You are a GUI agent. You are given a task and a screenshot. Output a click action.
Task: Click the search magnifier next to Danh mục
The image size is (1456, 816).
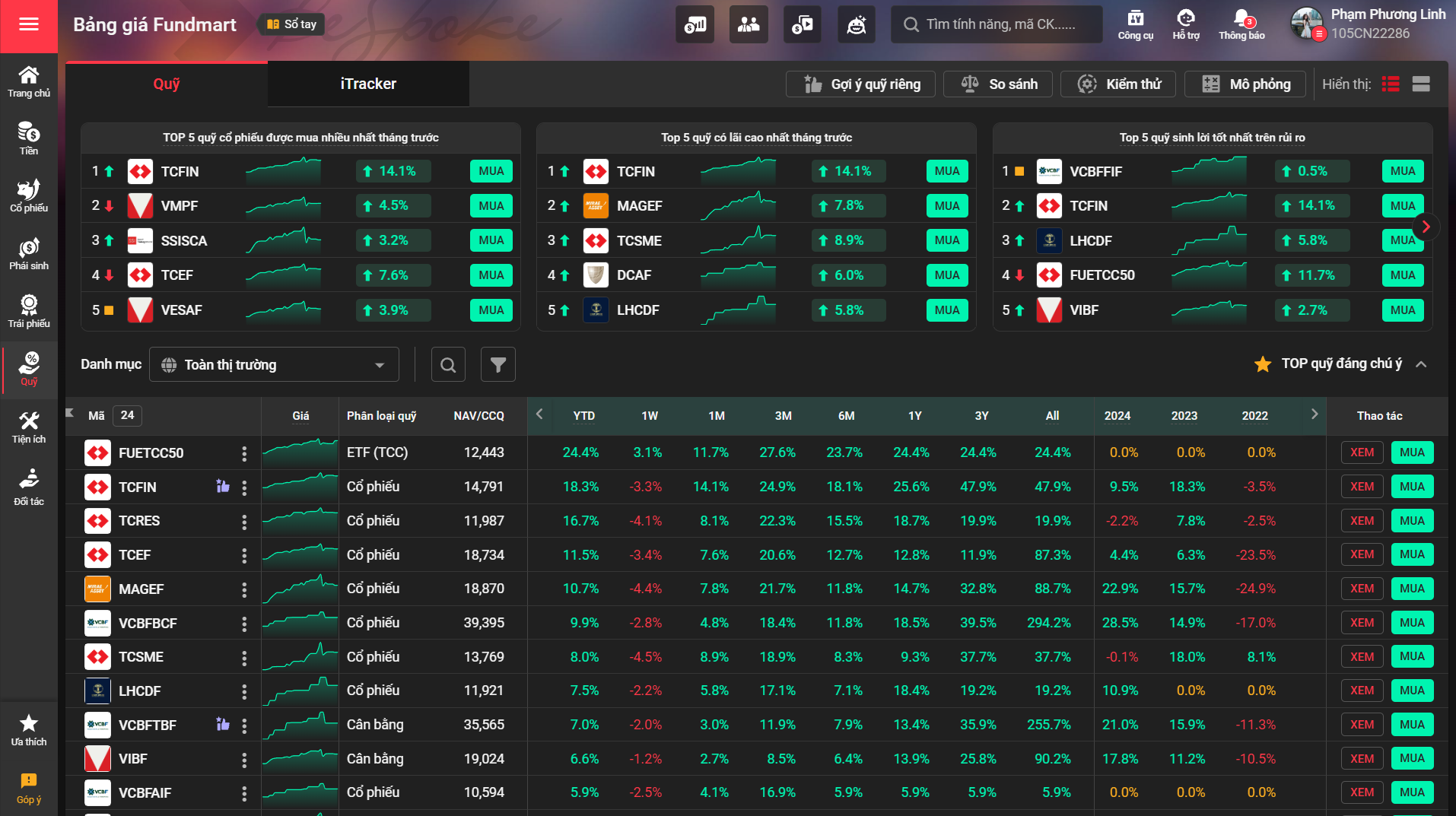[x=448, y=365]
